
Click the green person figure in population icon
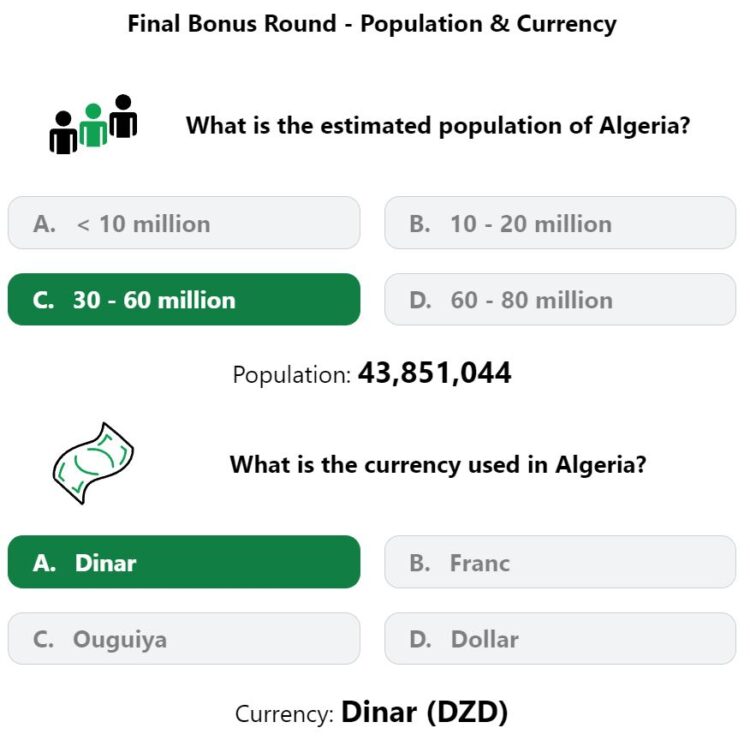[93, 125]
